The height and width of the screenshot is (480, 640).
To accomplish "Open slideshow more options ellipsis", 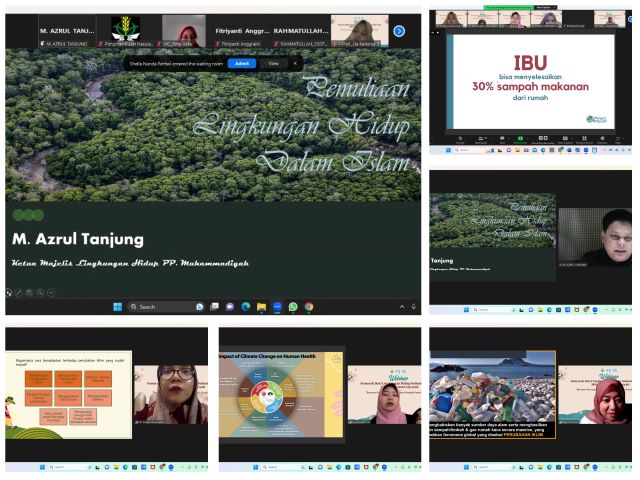I will point(51,292).
